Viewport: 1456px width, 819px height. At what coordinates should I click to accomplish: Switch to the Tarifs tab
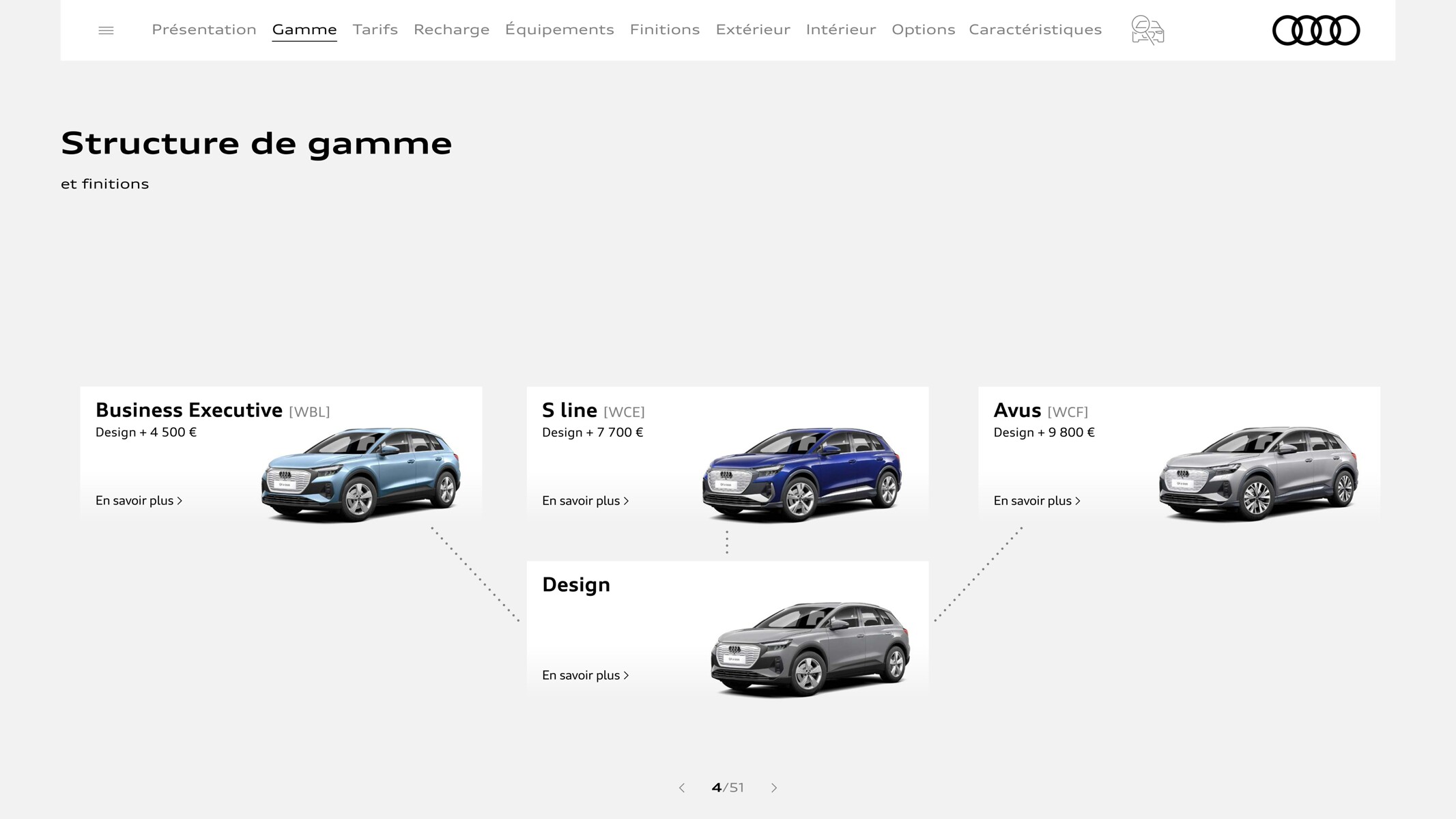pyautogui.click(x=375, y=29)
